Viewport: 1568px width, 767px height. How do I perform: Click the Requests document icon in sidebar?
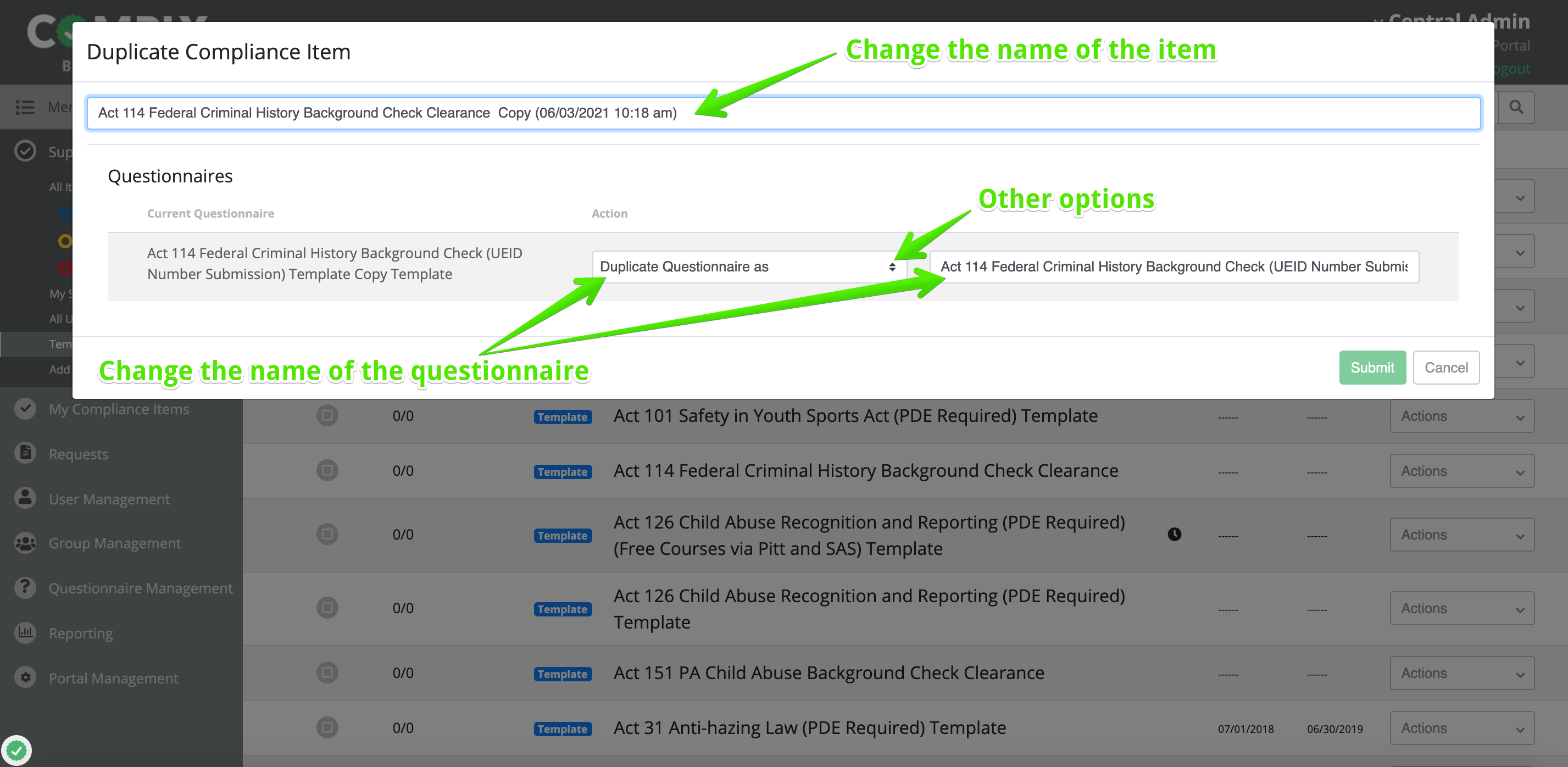(25, 453)
